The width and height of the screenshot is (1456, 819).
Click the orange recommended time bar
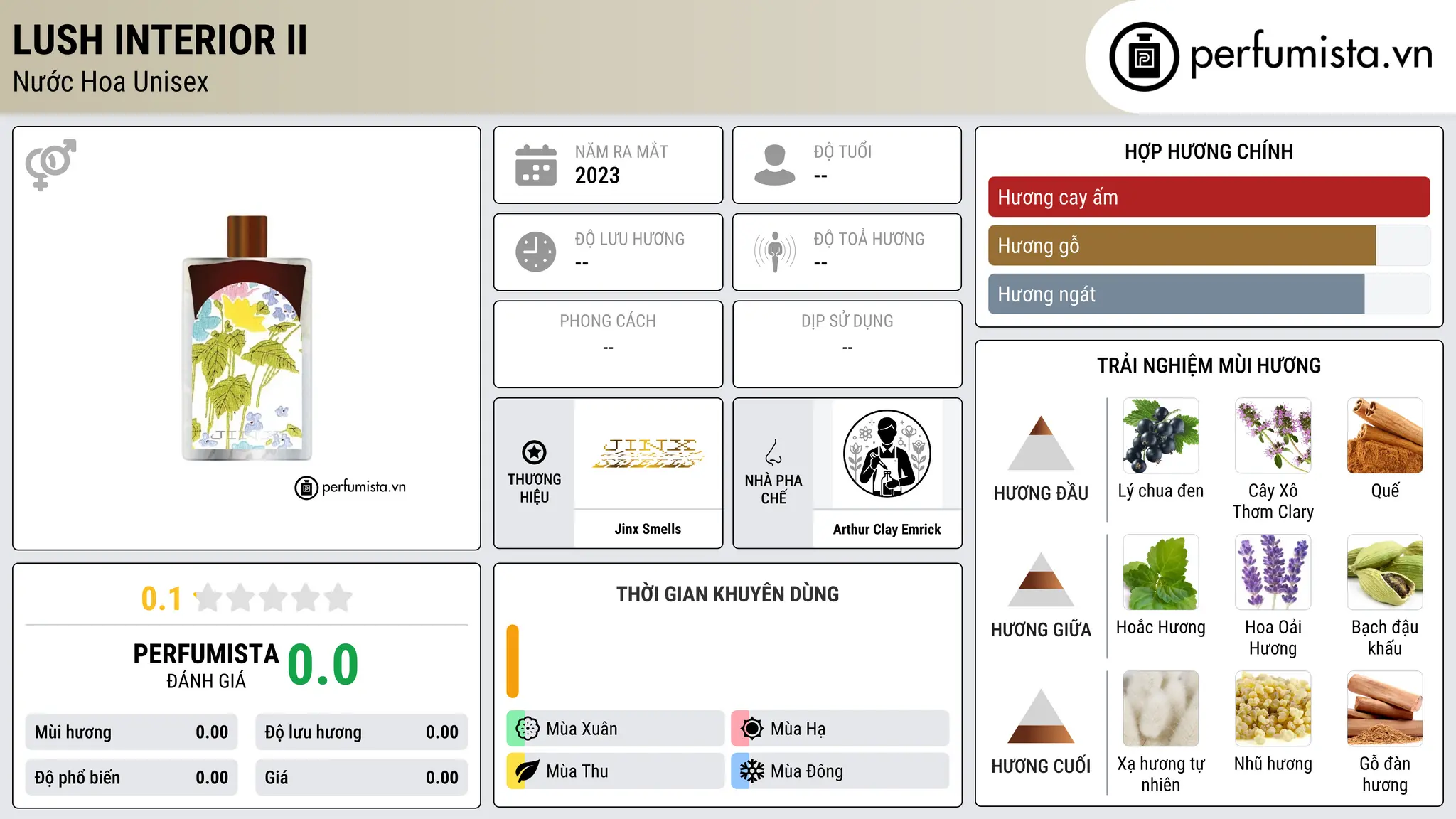pos(513,661)
